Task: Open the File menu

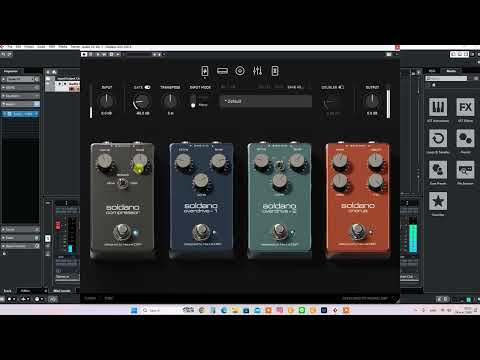Action: point(10,47)
